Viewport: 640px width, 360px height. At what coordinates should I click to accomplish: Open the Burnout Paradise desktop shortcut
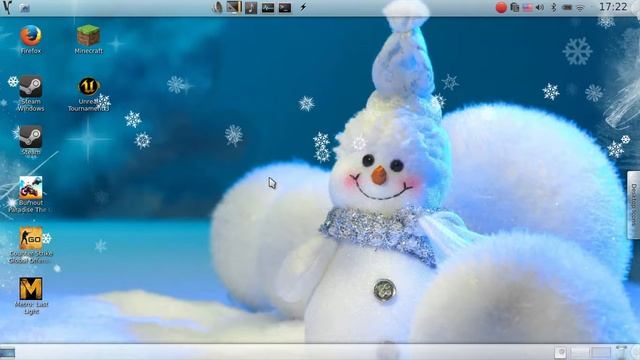pyautogui.click(x=31, y=194)
